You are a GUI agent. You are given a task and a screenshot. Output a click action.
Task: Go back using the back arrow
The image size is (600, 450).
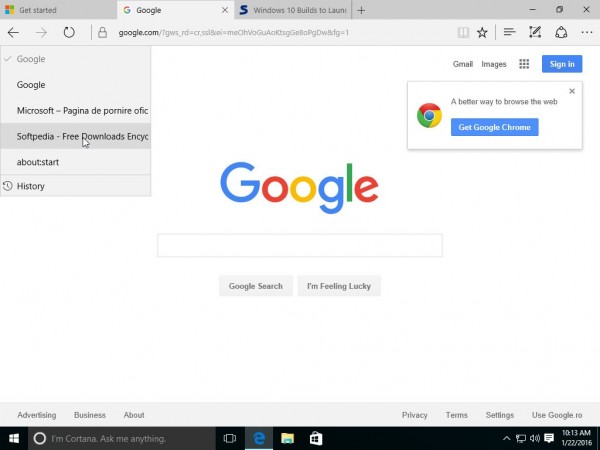click(13, 33)
